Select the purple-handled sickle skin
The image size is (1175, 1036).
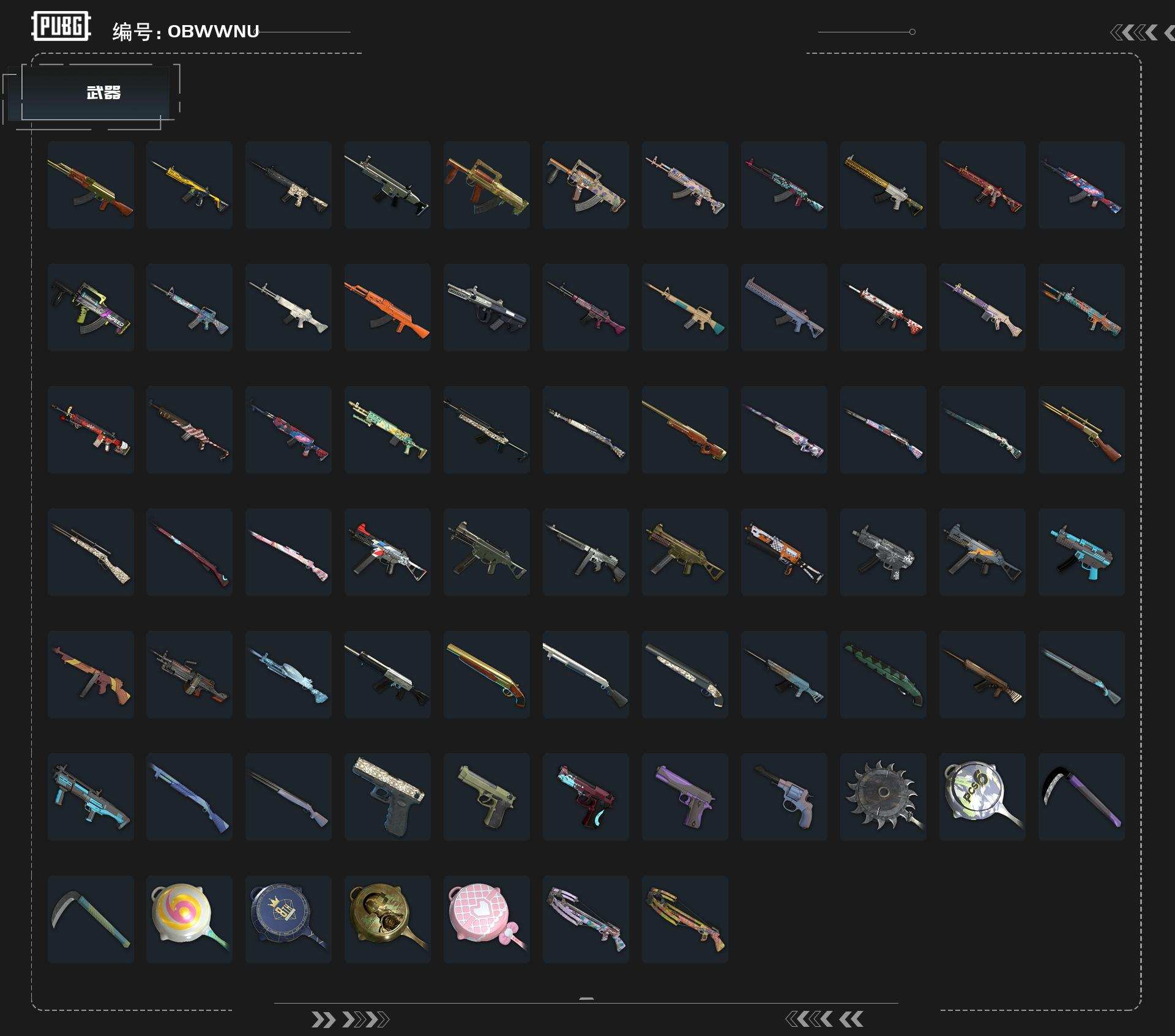(1081, 797)
